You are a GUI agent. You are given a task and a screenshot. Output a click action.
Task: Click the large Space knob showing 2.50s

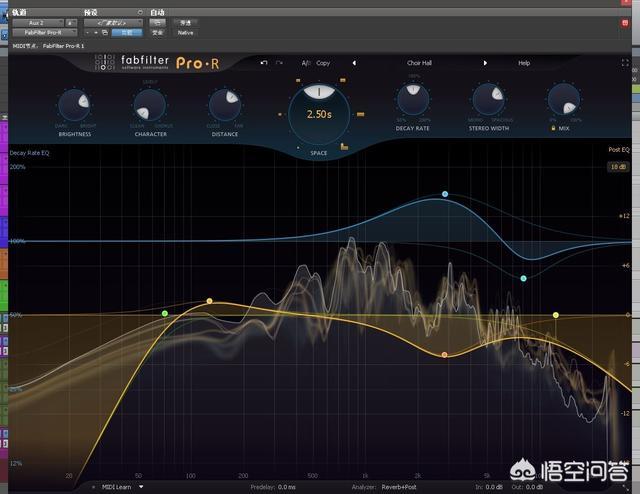pyautogui.click(x=319, y=114)
